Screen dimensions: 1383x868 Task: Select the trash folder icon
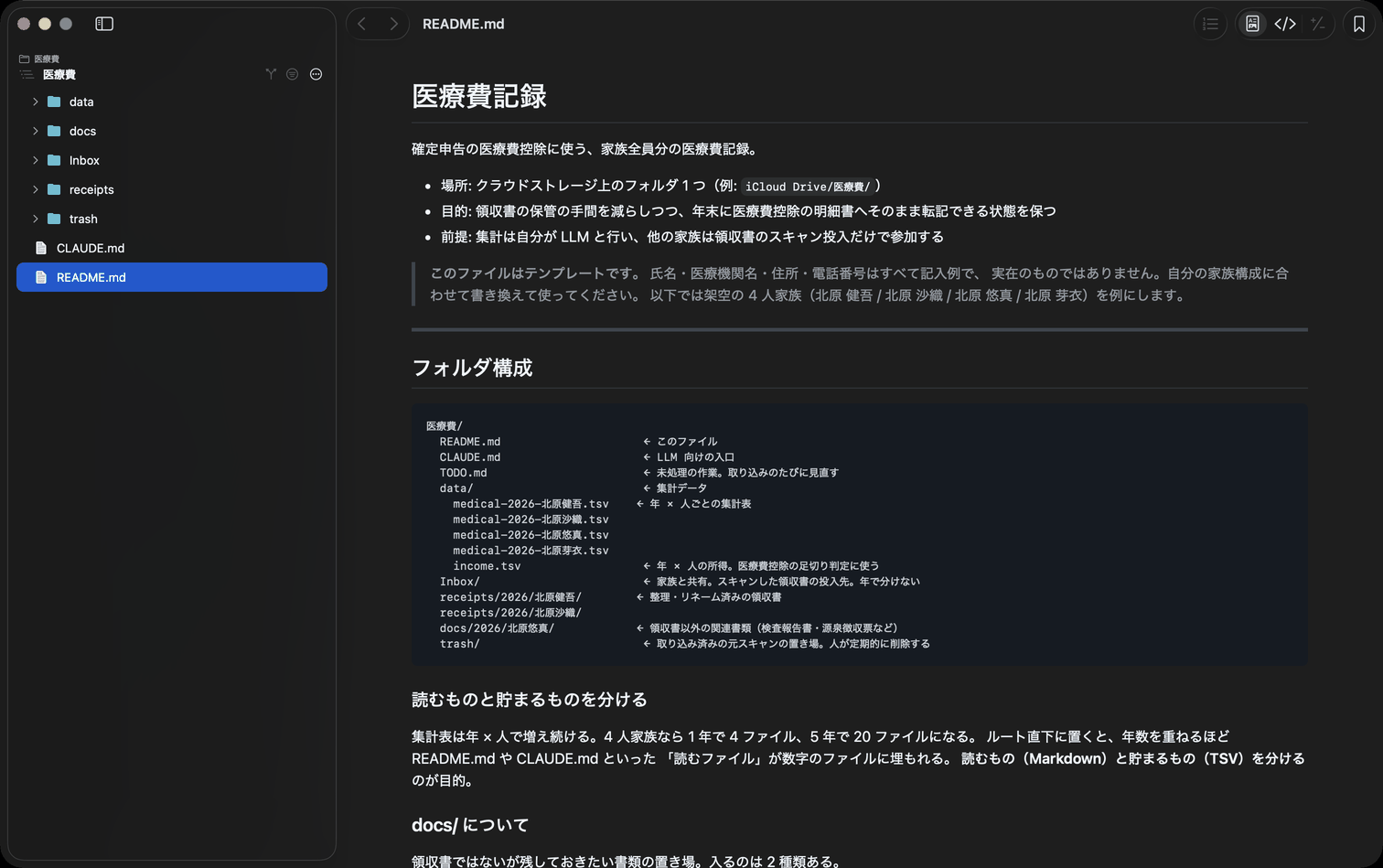54,219
